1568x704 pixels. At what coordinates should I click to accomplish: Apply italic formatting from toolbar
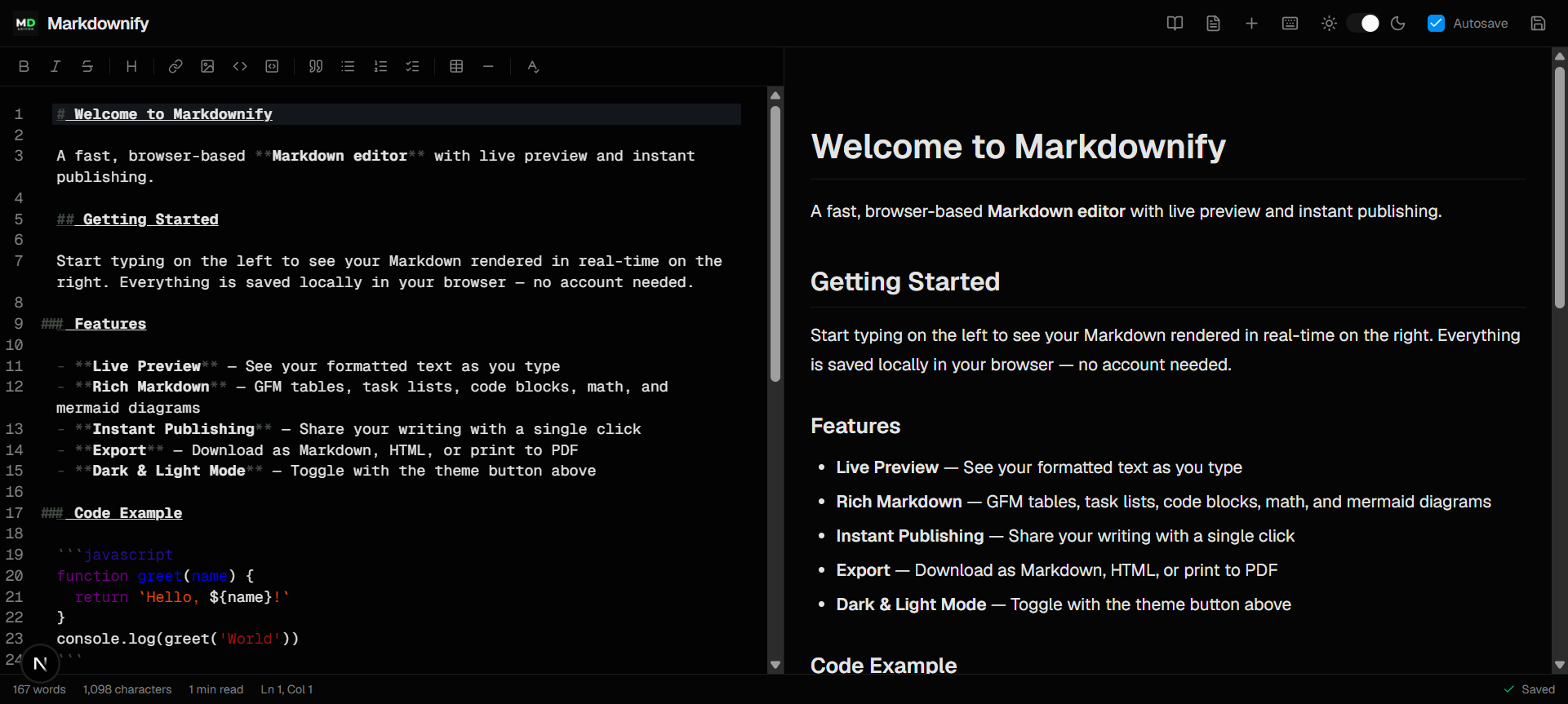pos(56,67)
